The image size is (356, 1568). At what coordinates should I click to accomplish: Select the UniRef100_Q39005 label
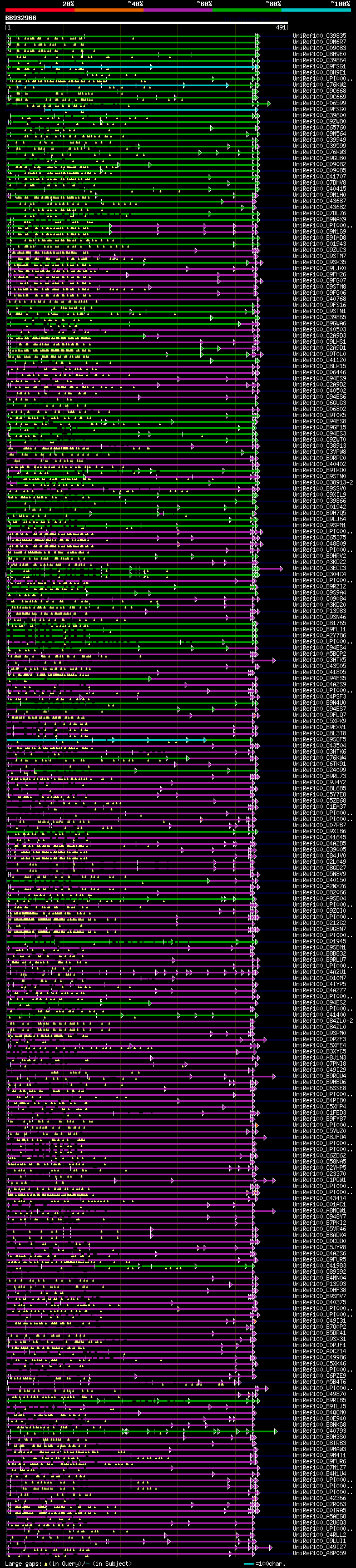pyautogui.click(x=319, y=850)
